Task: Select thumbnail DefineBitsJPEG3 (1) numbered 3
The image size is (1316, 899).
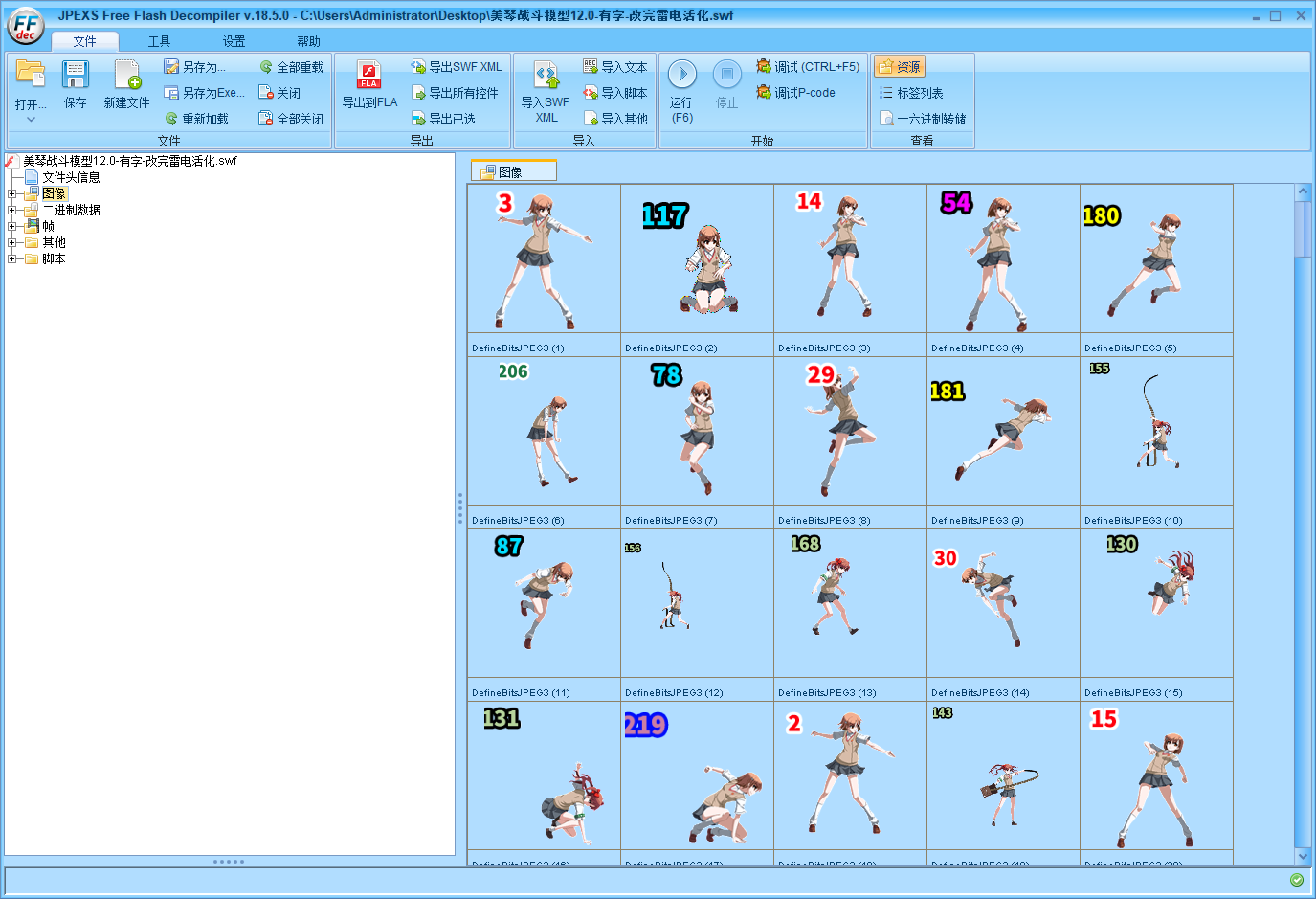Action: coord(544,270)
